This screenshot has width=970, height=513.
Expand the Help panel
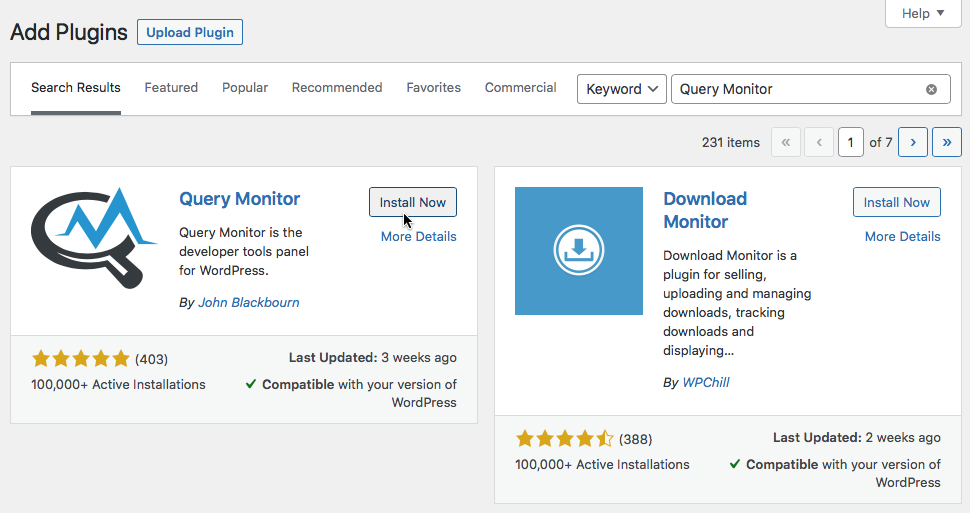(x=923, y=14)
